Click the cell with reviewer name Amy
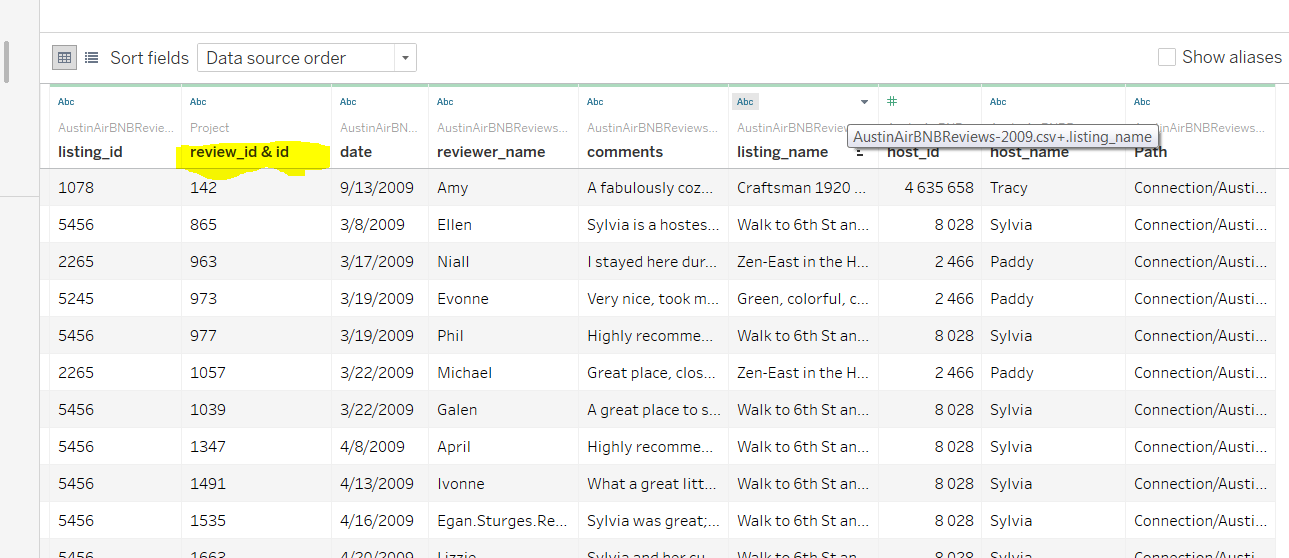Image resolution: width=1289 pixels, height=558 pixels. [452, 188]
